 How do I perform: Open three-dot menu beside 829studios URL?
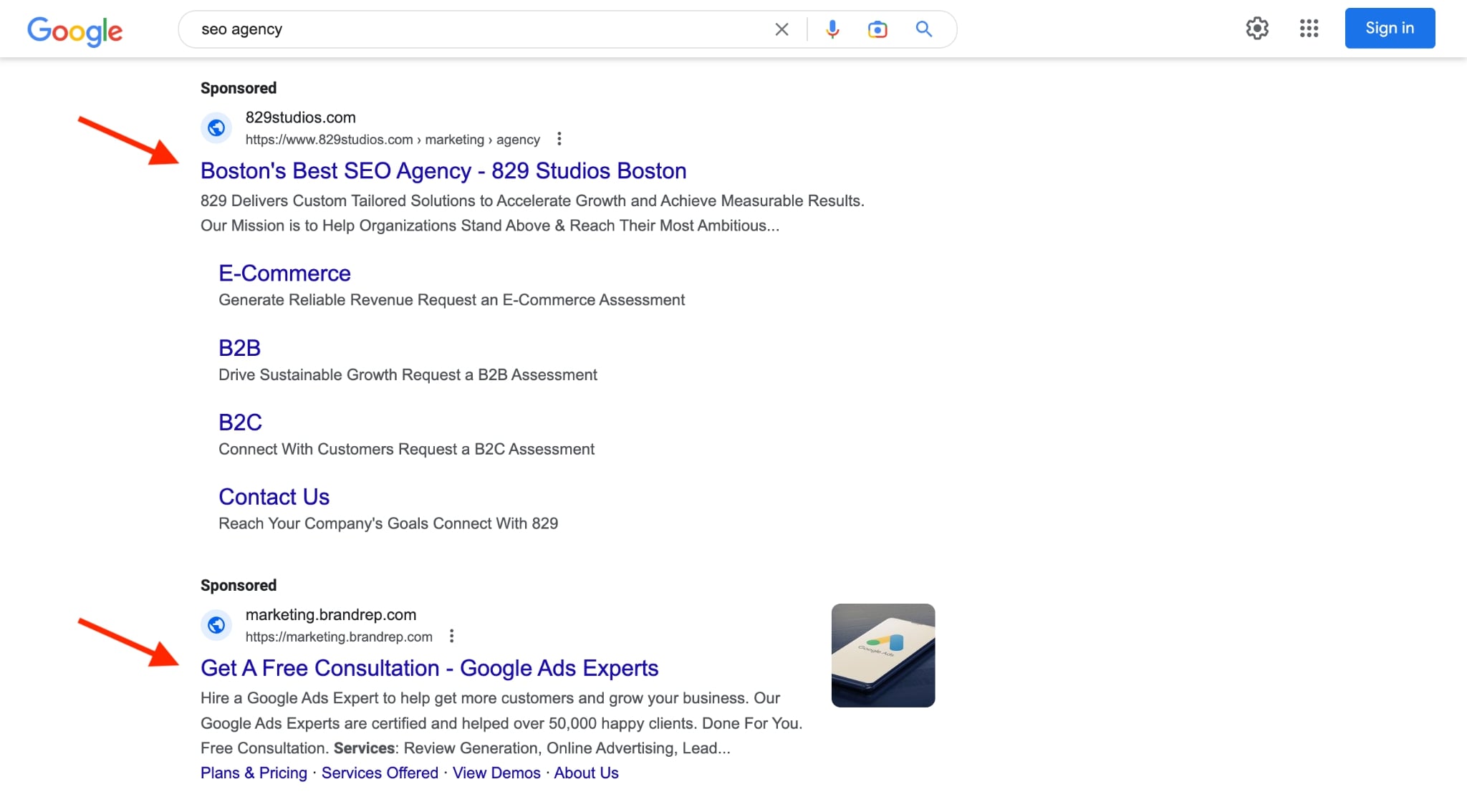tap(559, 139)
